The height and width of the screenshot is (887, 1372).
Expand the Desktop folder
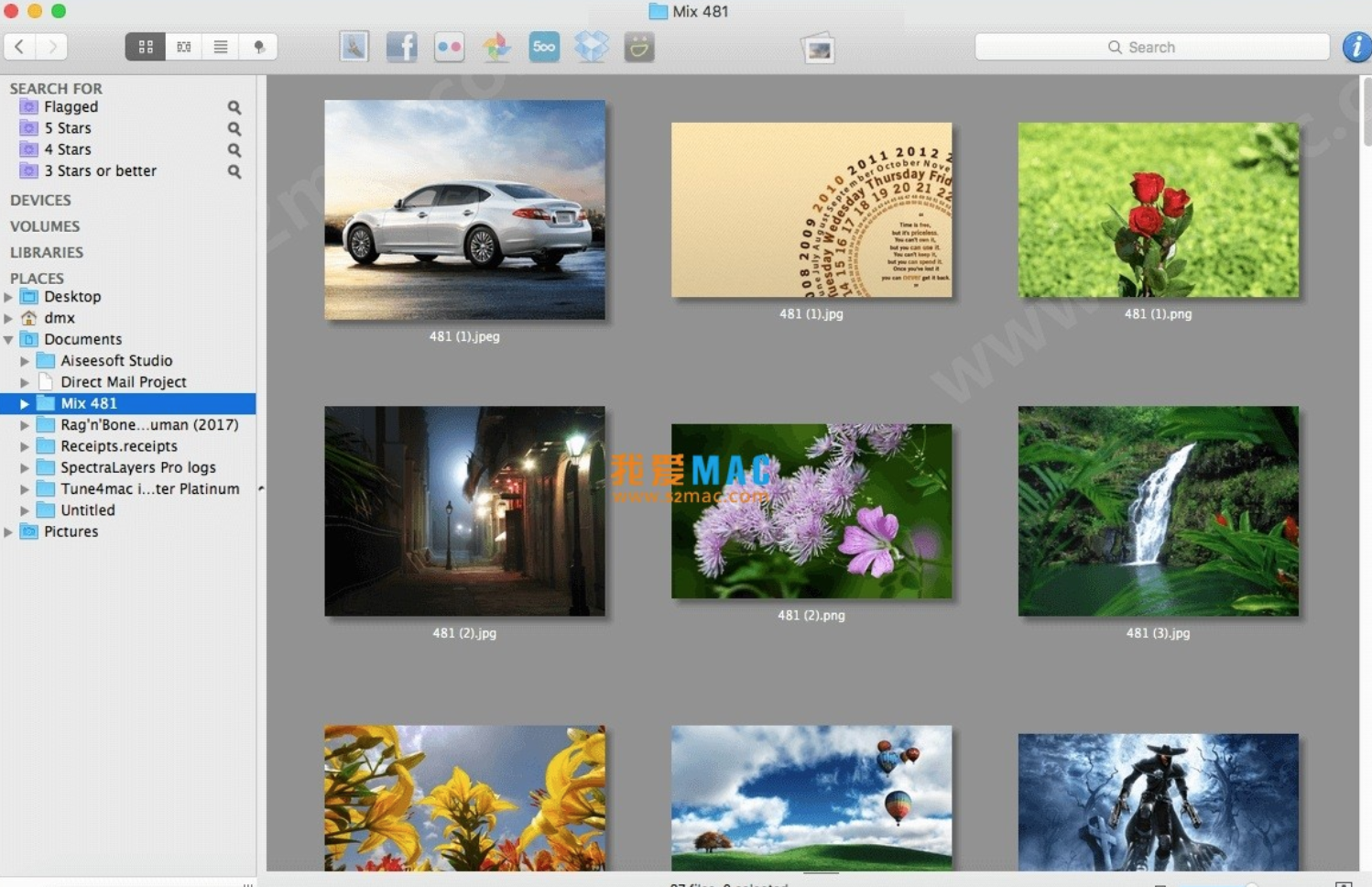click(8, 297)
